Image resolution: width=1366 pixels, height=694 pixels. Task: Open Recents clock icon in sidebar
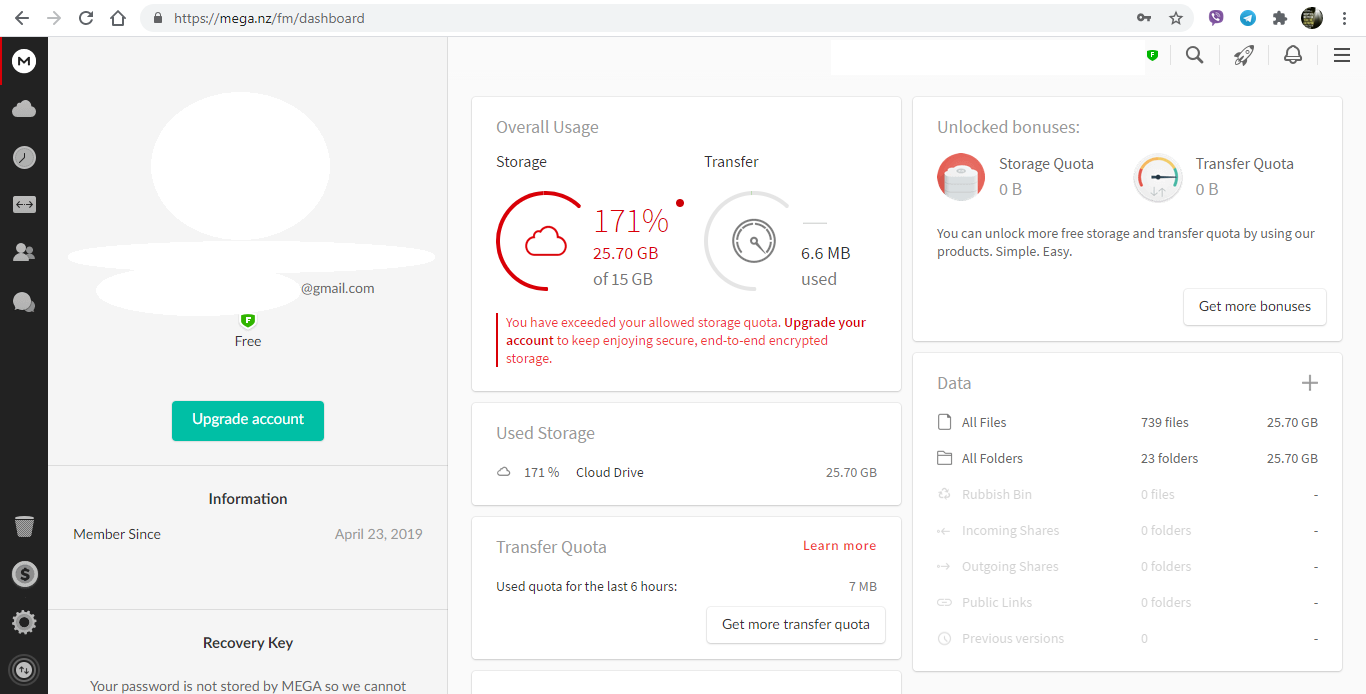coord(24,157)
